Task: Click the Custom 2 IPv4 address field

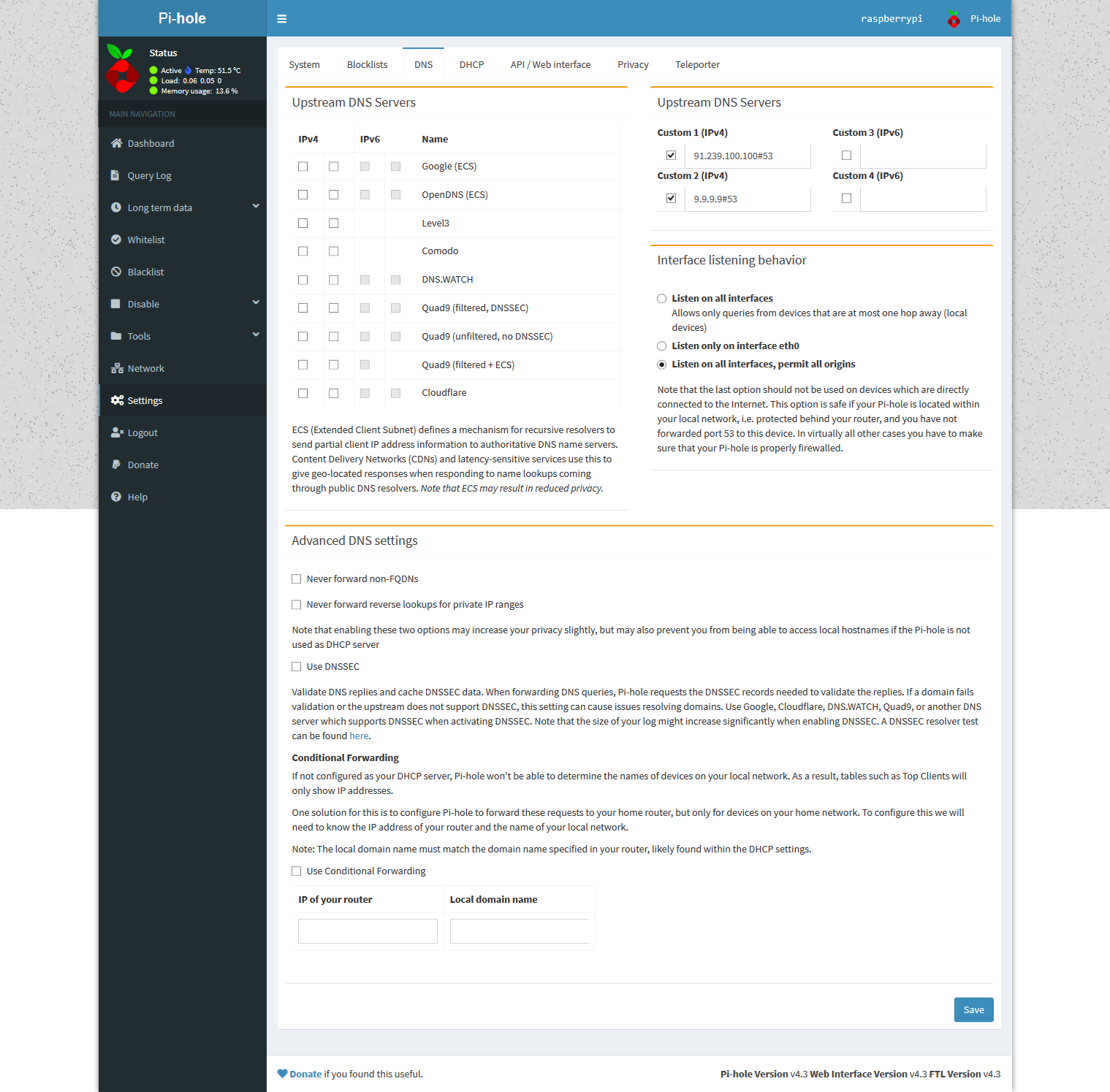Action: pos(748,199)
